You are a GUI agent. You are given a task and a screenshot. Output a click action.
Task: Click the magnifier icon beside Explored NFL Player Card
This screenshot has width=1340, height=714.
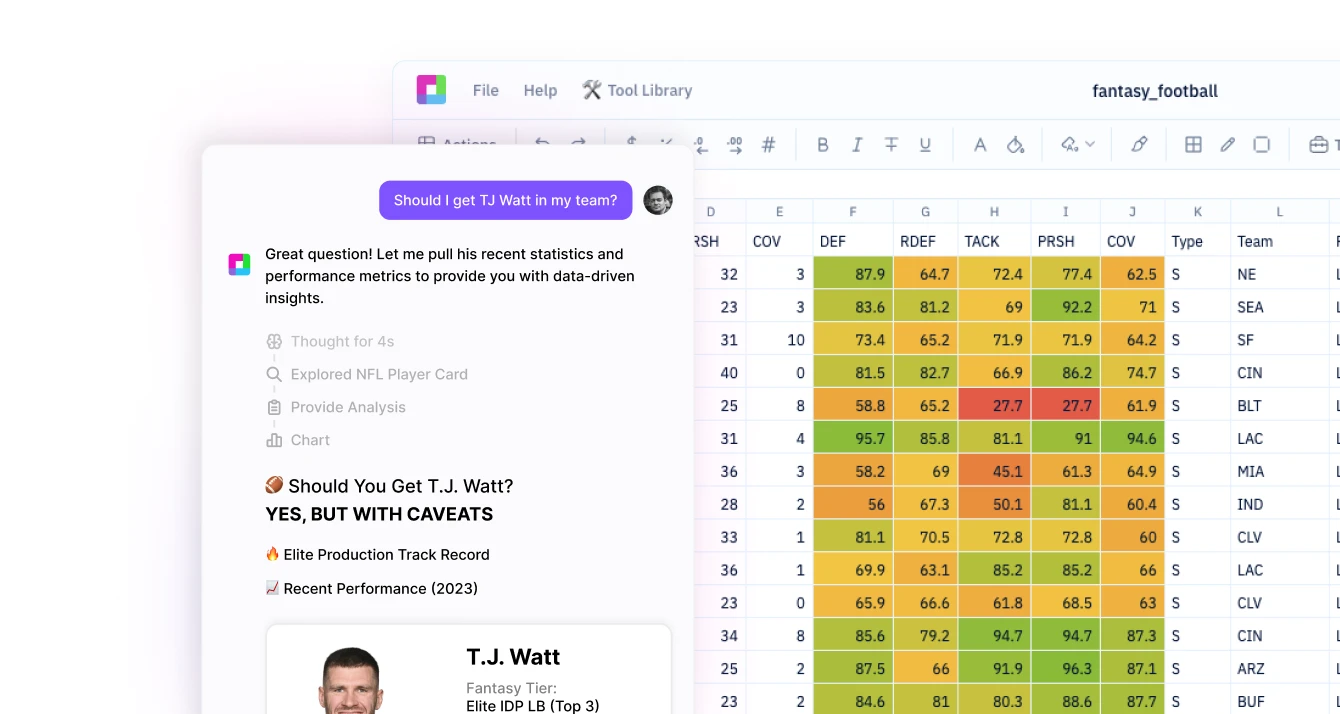point(274,374)
